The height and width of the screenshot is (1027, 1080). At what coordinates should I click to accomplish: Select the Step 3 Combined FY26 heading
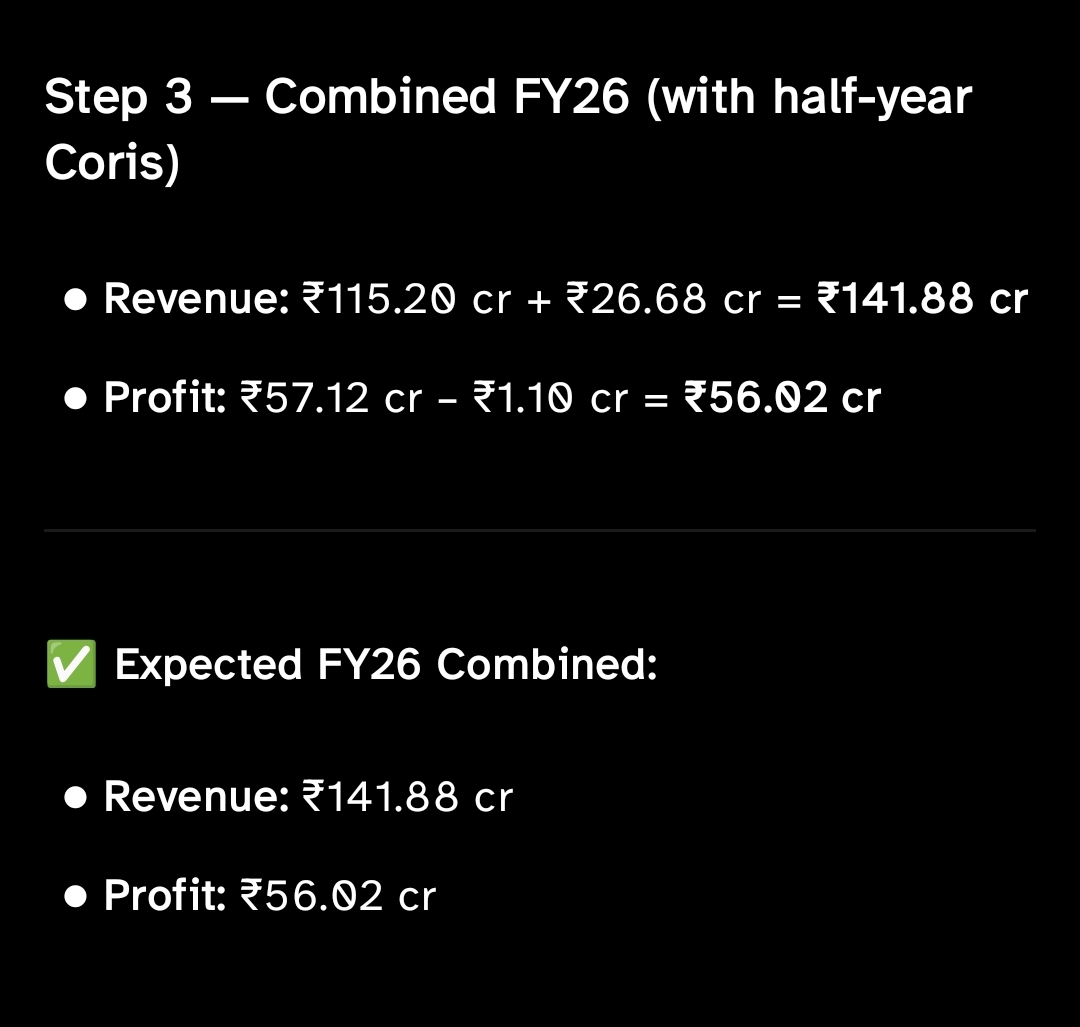(x=508, y=129)
